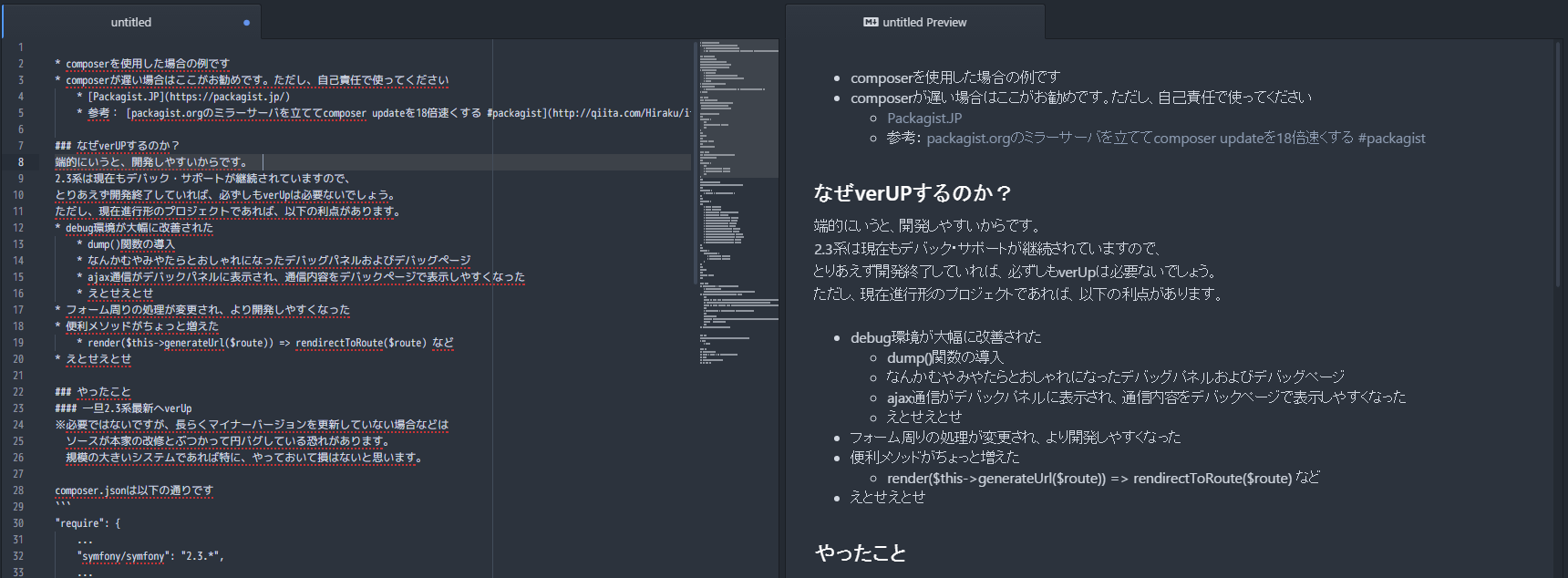Click 'dump()関数の導入' bullet in preview
Viewport: 1568px width, 578px height.
944,357
